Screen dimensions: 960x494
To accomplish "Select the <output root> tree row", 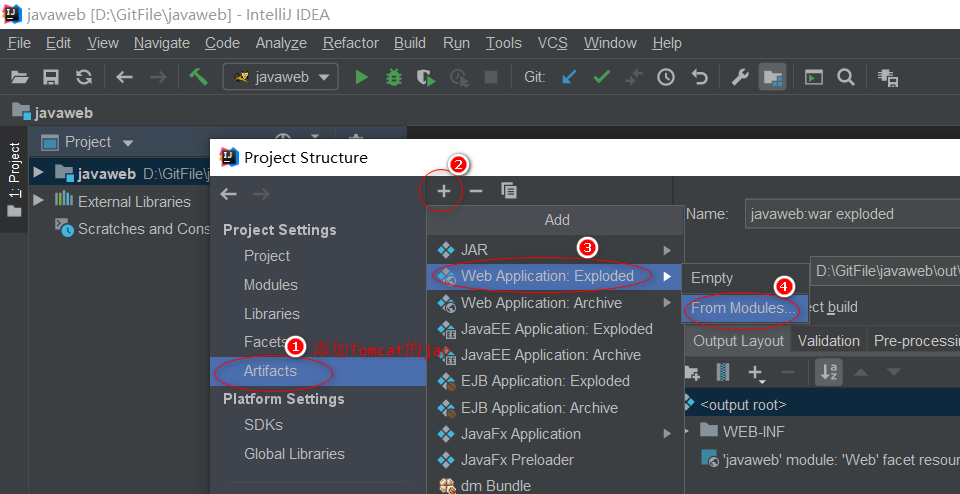I will 822,404.
